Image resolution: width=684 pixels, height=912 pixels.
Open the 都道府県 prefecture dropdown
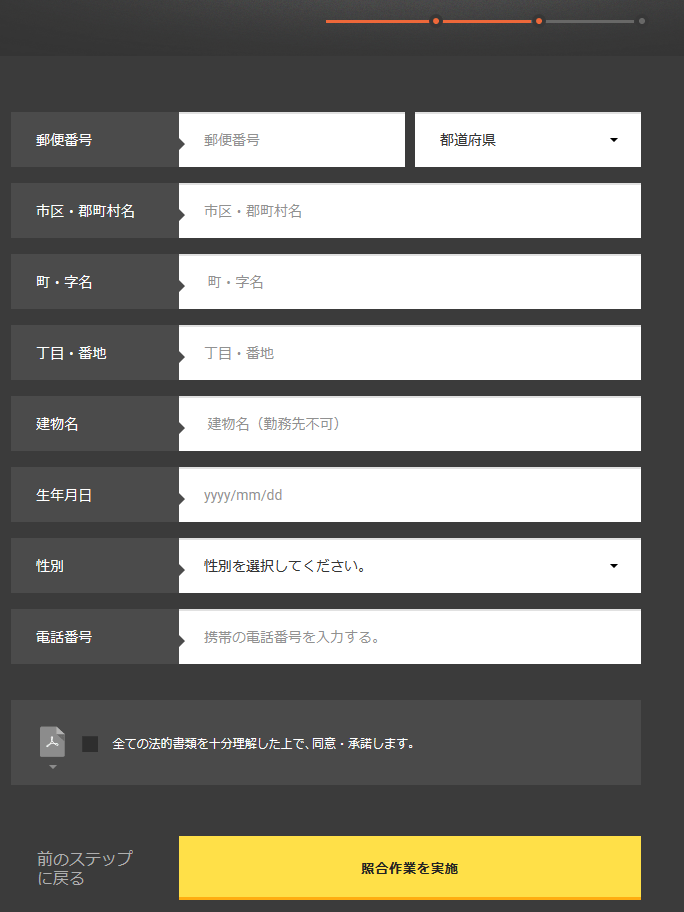click(528, 140)
